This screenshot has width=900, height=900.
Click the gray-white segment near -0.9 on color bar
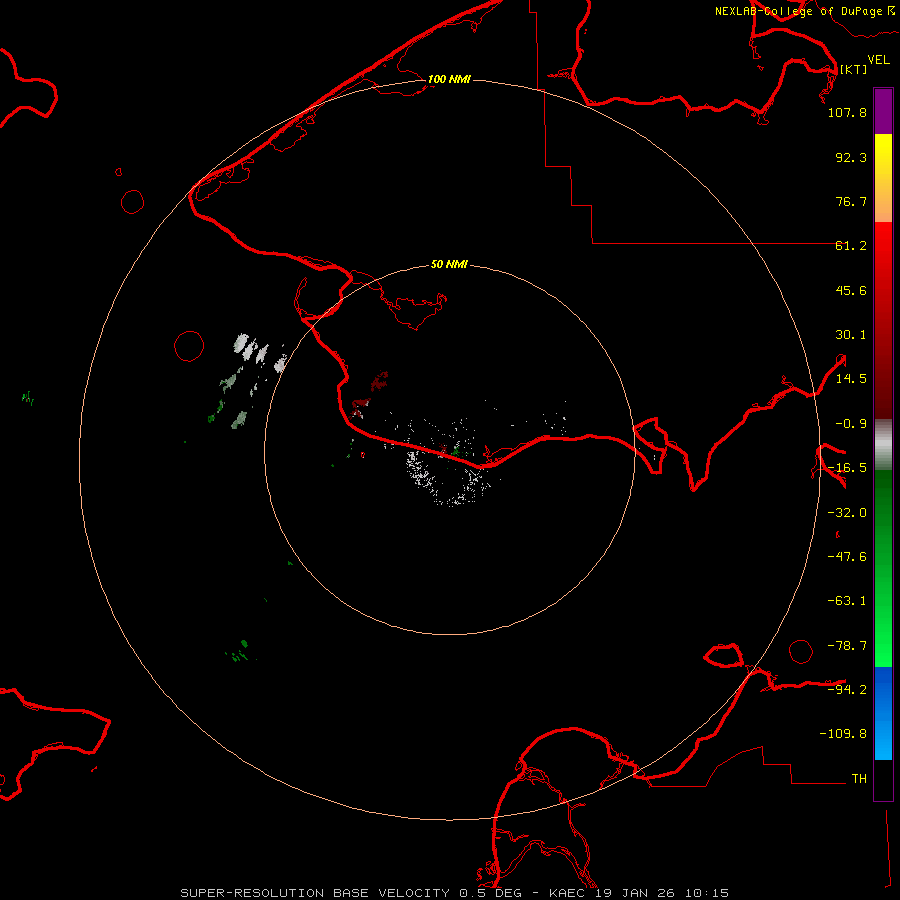(x=883, y=445)
